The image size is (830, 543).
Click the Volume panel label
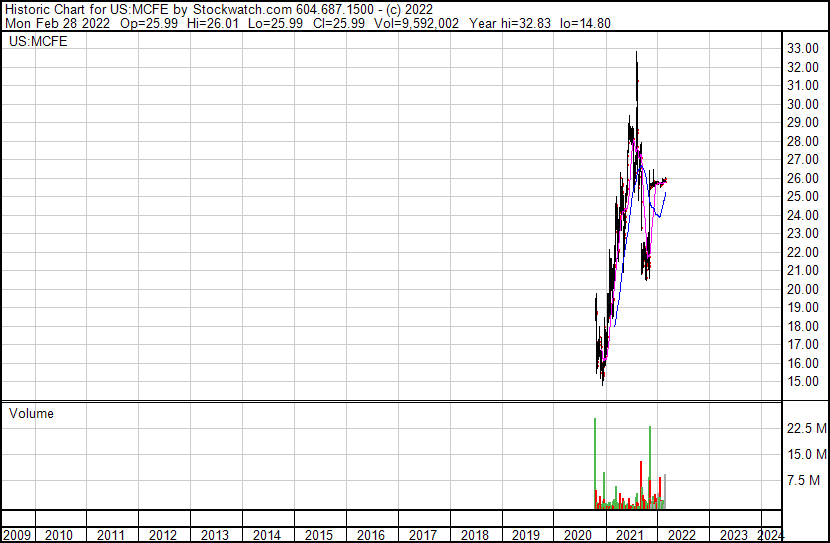tap(31, 413)
